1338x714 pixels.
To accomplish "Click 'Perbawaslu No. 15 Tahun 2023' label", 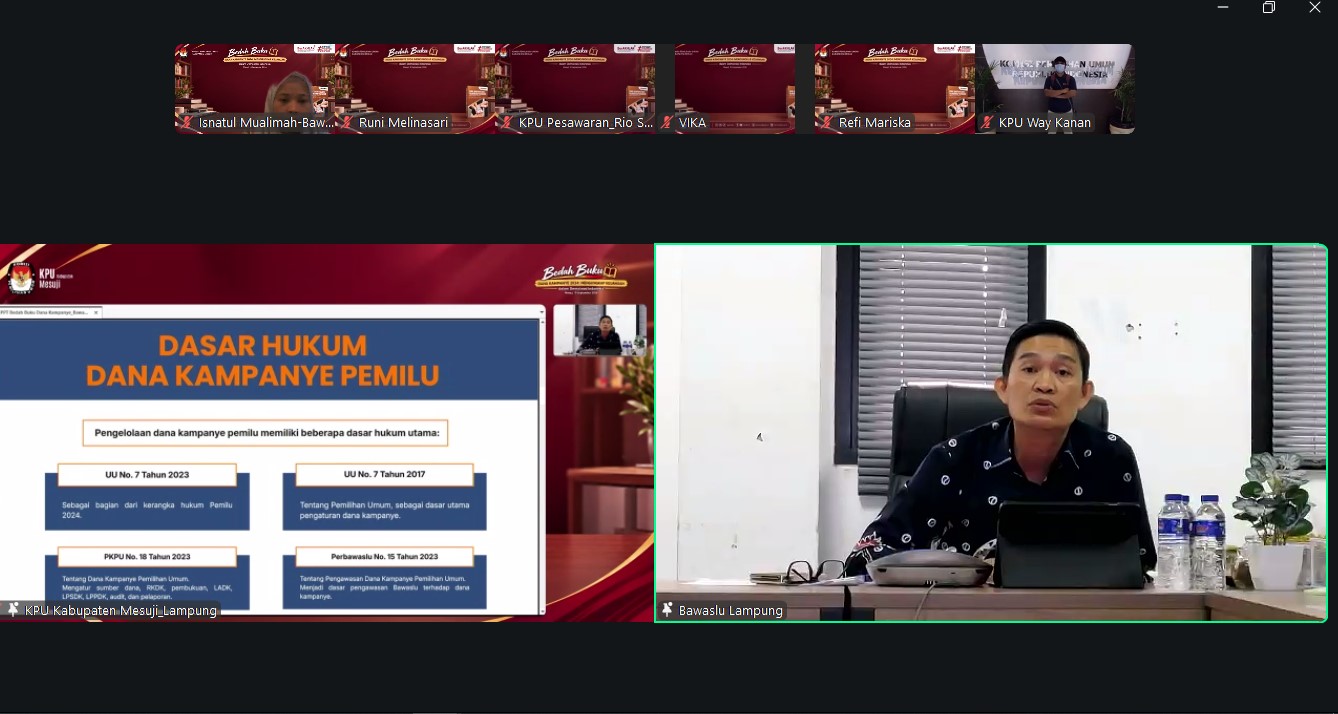I will [x=385, y=557].
